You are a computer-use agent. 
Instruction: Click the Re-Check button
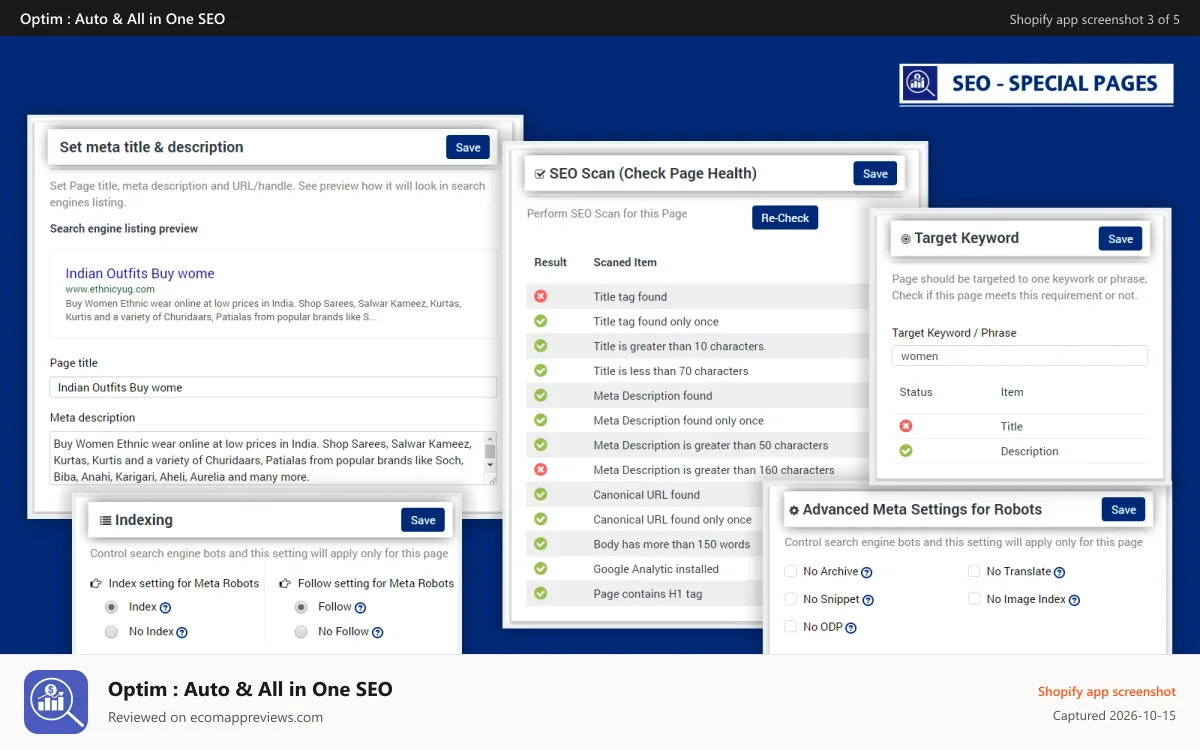click(x=785, y=217)
